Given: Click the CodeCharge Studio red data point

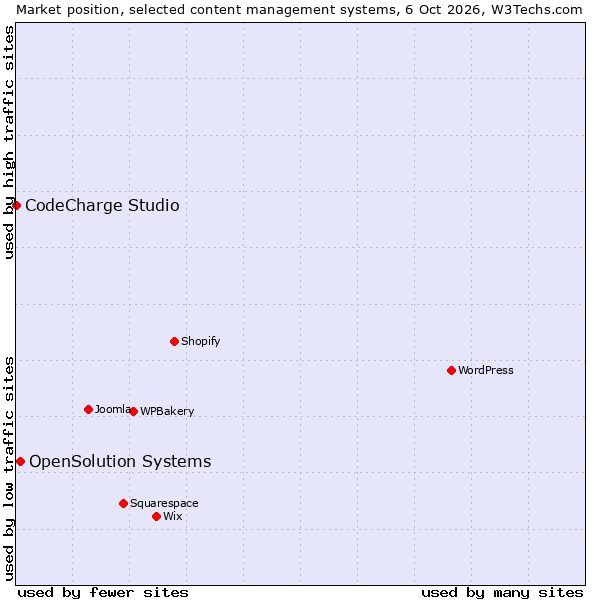Looking at the screenshot, I should (x=16, y=205).
